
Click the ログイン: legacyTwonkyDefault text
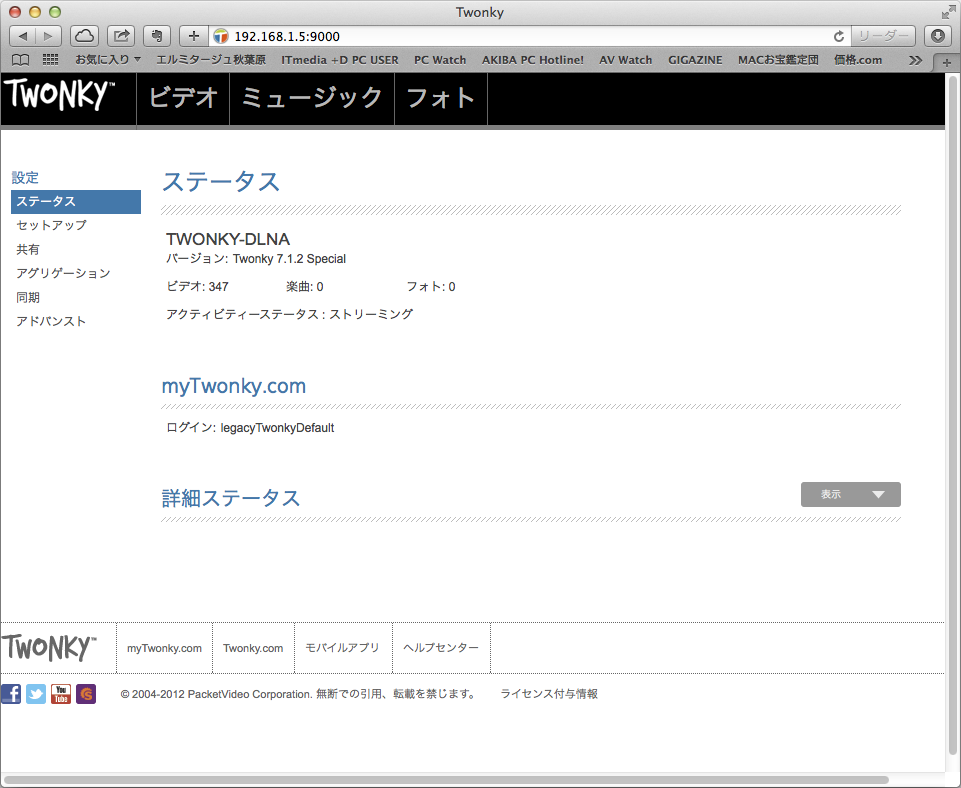[x=250, y=428]
